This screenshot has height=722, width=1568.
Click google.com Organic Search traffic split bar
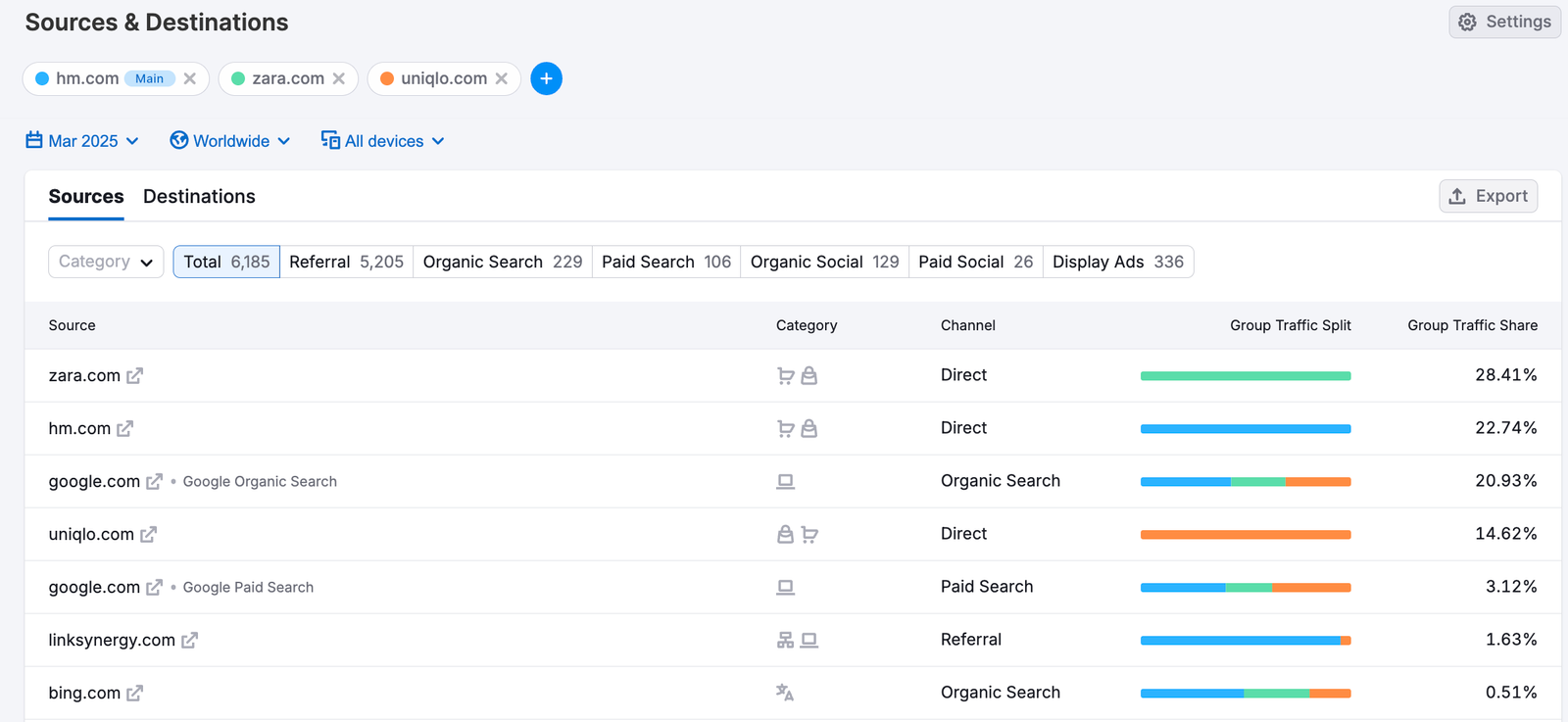[1245, 482]
